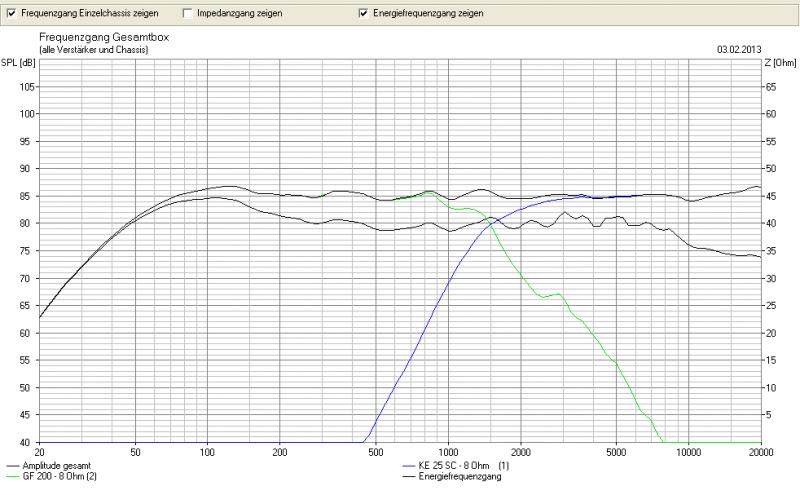
Task: Click 'SPL [dB]' axis label
Action: click(x=18, y=63)
